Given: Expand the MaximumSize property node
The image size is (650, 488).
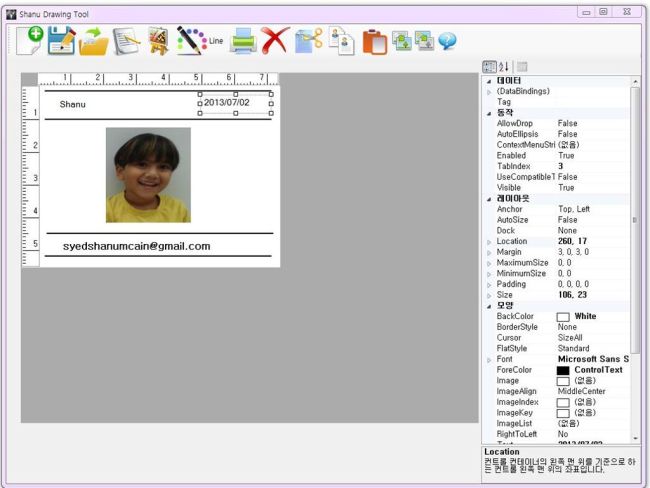Looking at the screenshot, I should pos(489,263).
